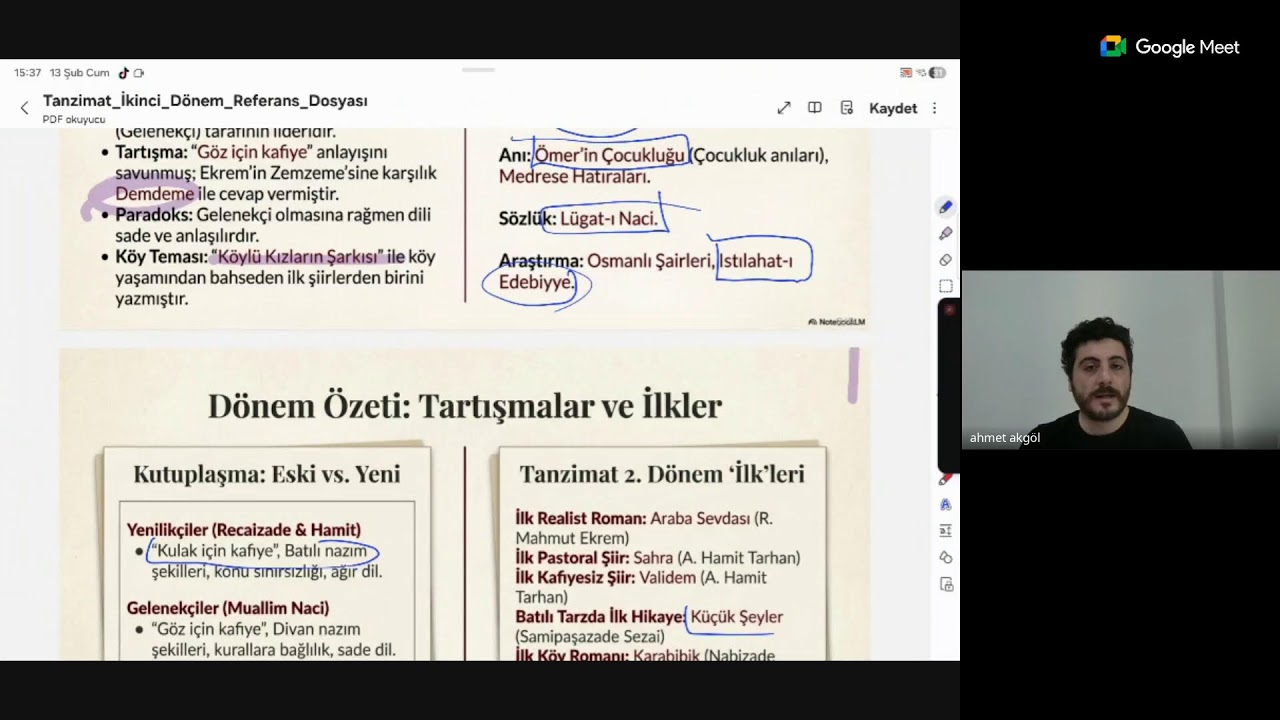Viewport: 1280px width, 720px height.
Task: Click the Google Meet logo
Action: (x=1170, y=47)
